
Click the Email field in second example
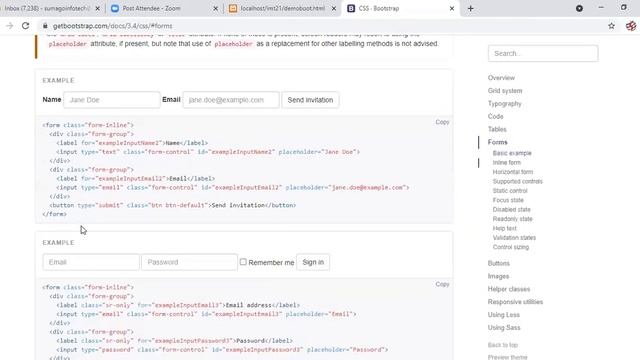coord(91,262)
